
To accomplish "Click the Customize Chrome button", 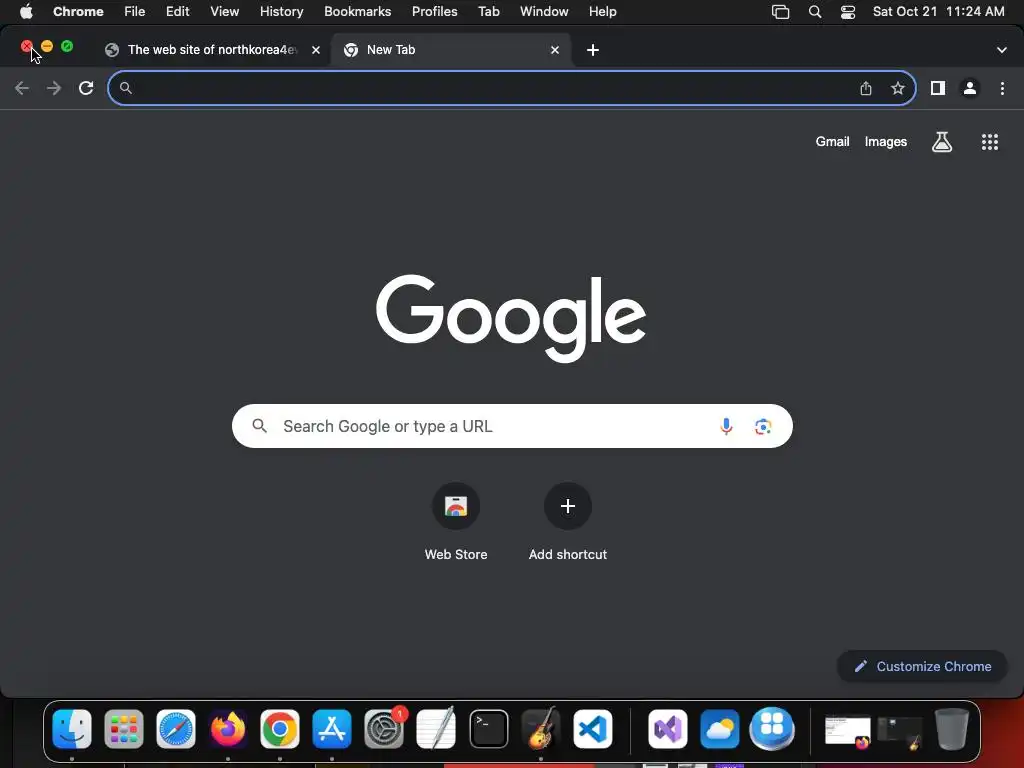I will click(922, 666).
